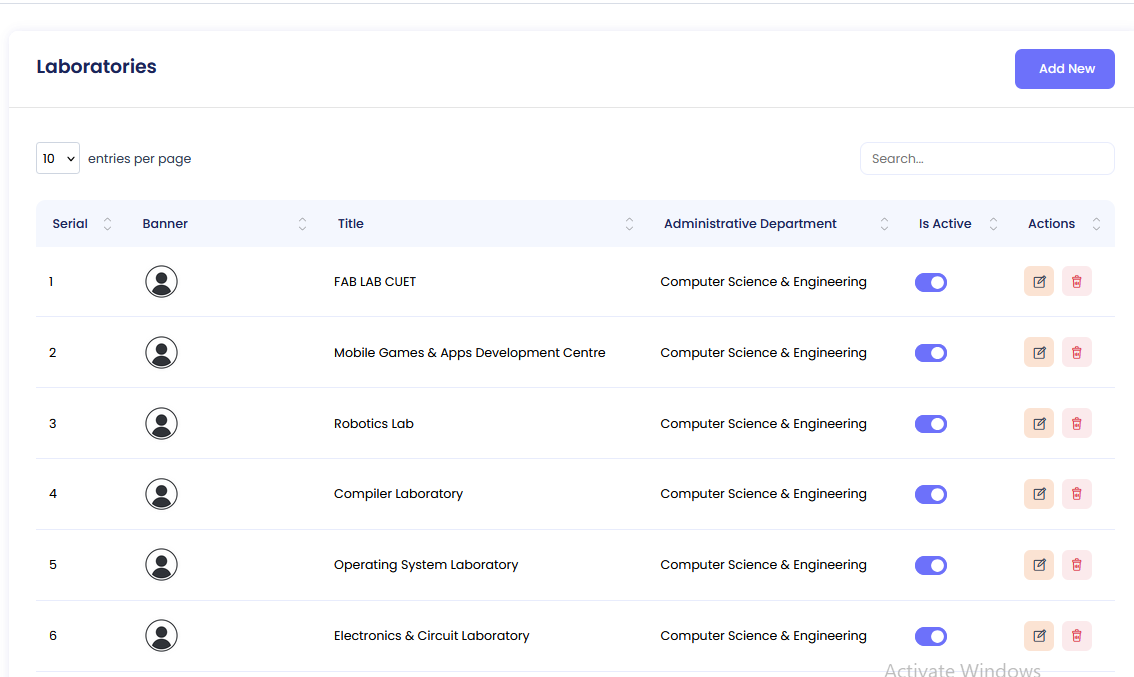Delete the Compiler Laboratory entry
This screenshot has width=1134, height=677.
point(1076,494)
